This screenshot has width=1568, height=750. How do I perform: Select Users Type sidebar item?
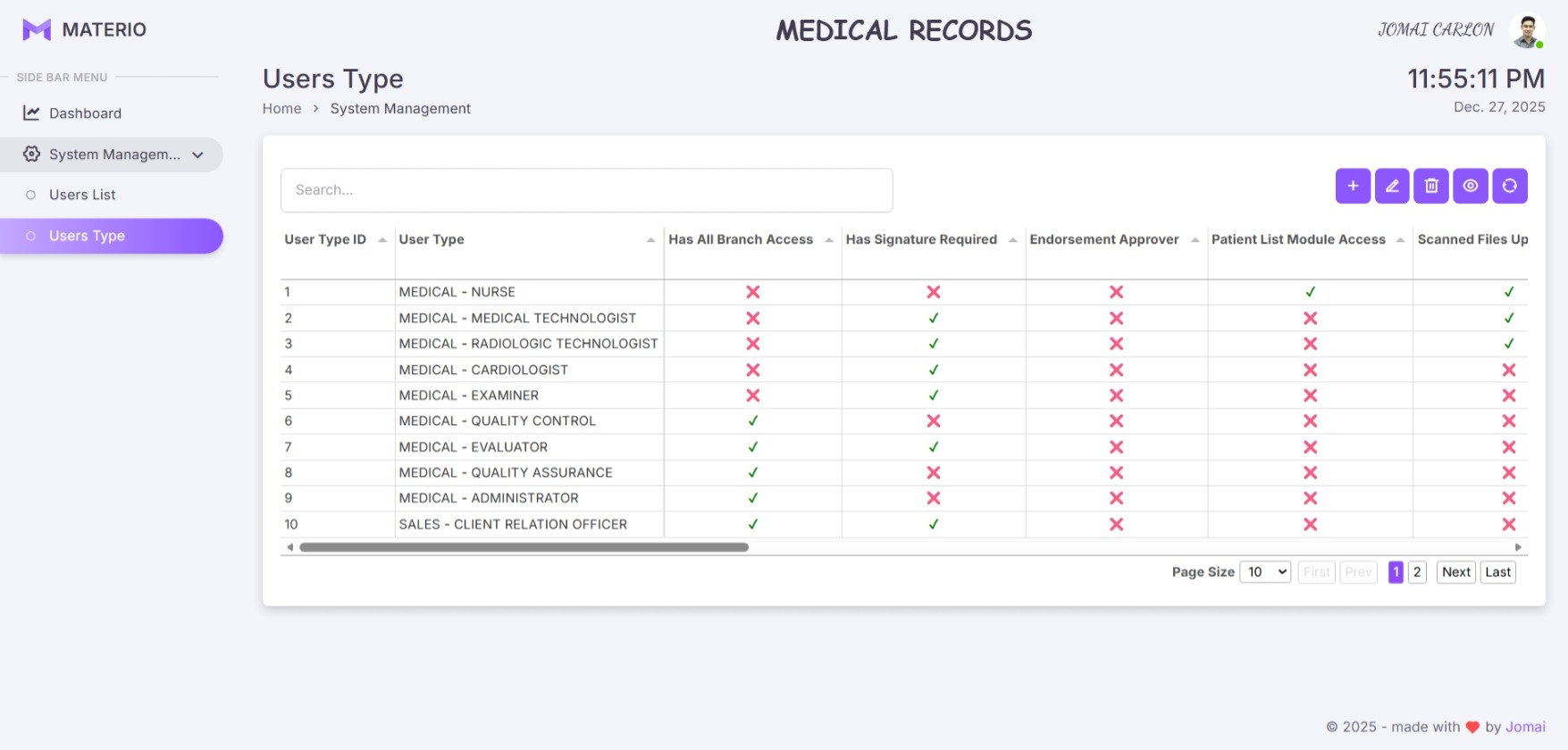(87, 236)
